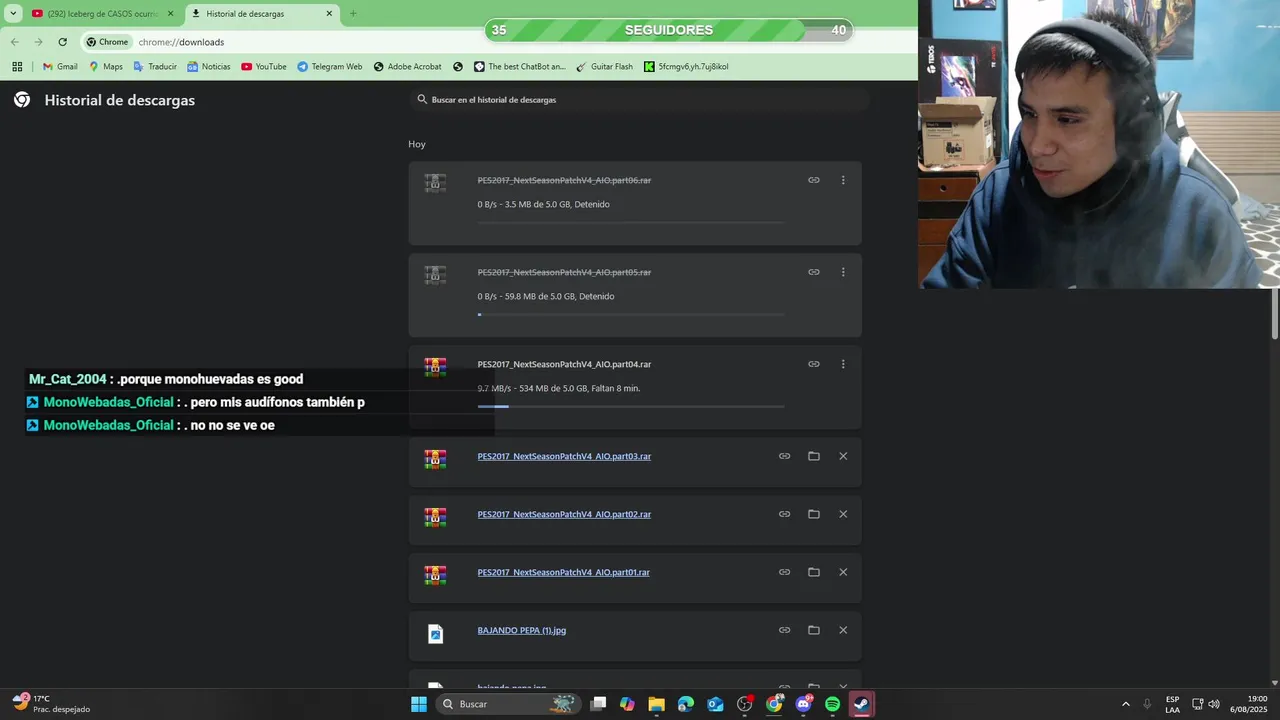Screen dimensions: 1280x720
Task: Copy download link for part04.rar
Action: click(x=814, y=364)
